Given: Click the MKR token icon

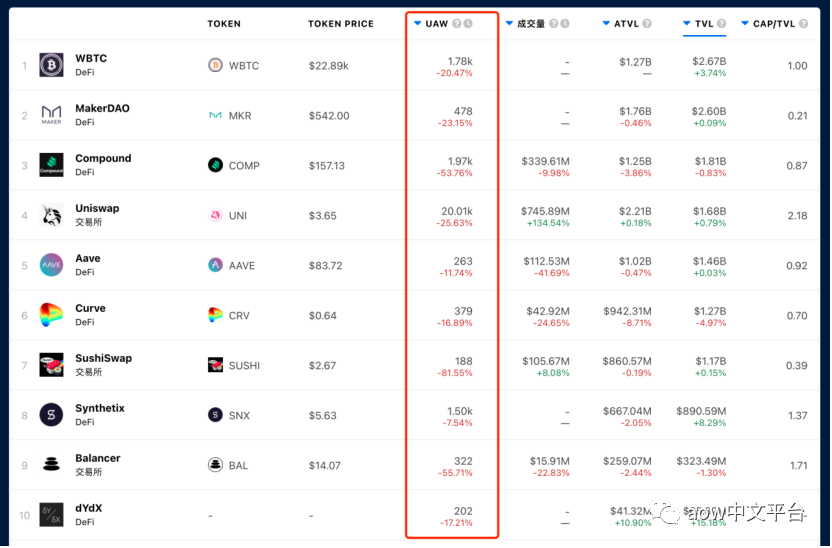Looking at the screenshot, I should 215,115.
